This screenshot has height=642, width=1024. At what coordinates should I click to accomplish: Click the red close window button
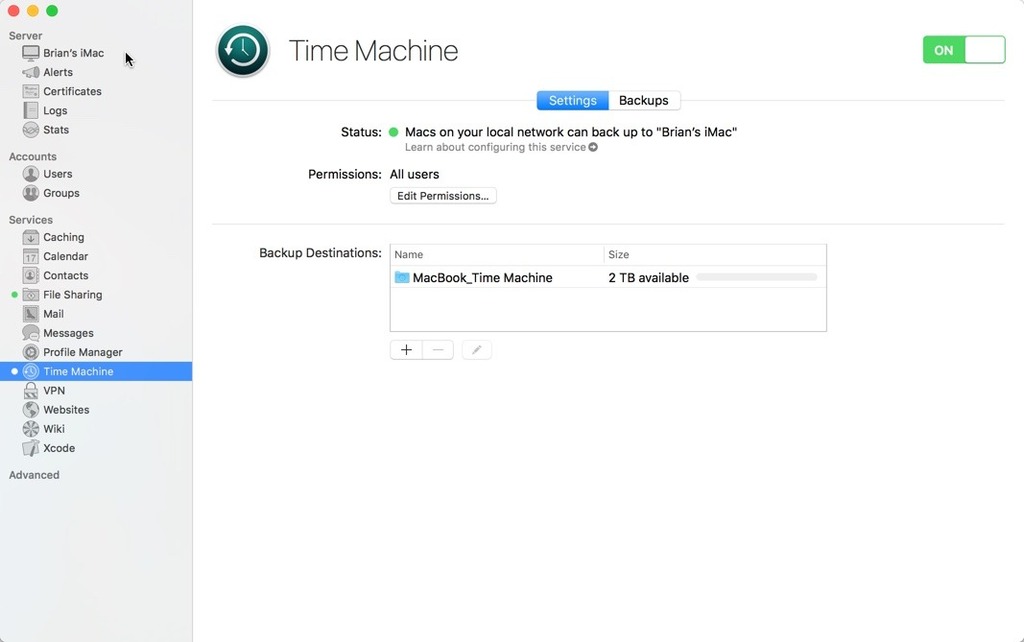(x=13, y=11)
